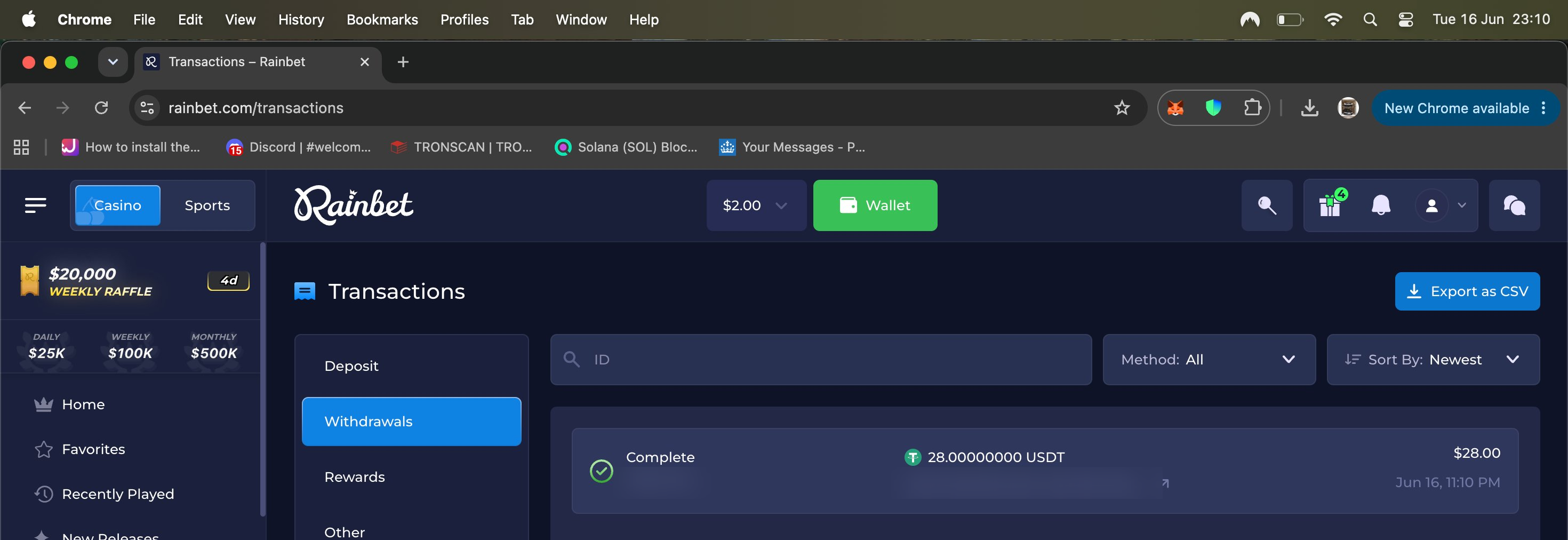Open the Sort By: Newest dropdown

[x=1433, y=359]
